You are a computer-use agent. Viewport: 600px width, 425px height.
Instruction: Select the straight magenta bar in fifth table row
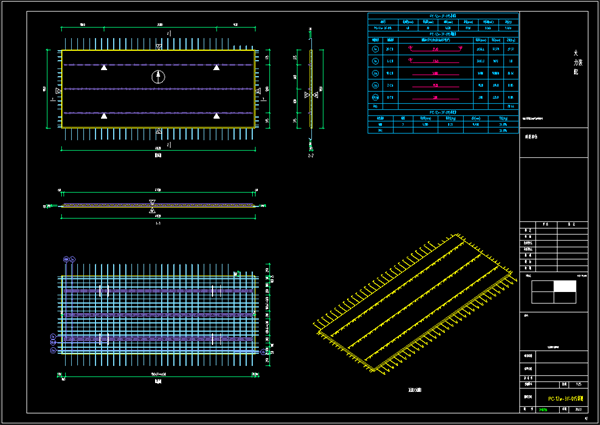(435, 98)
